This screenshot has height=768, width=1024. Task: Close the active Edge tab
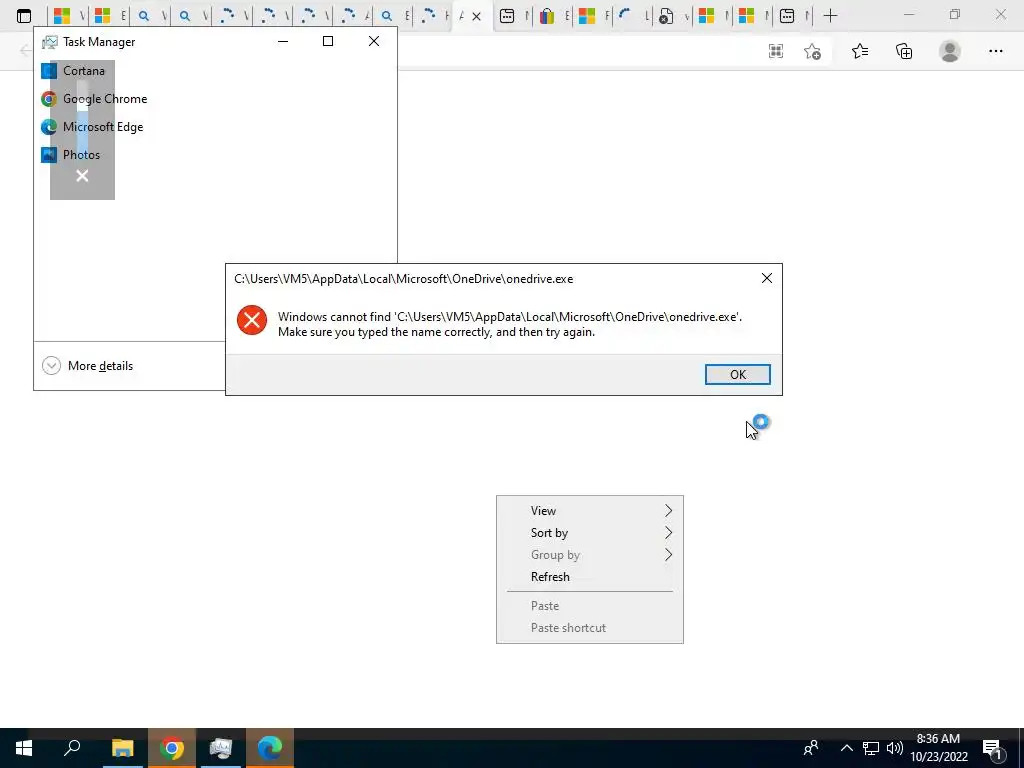click(477, 16)
